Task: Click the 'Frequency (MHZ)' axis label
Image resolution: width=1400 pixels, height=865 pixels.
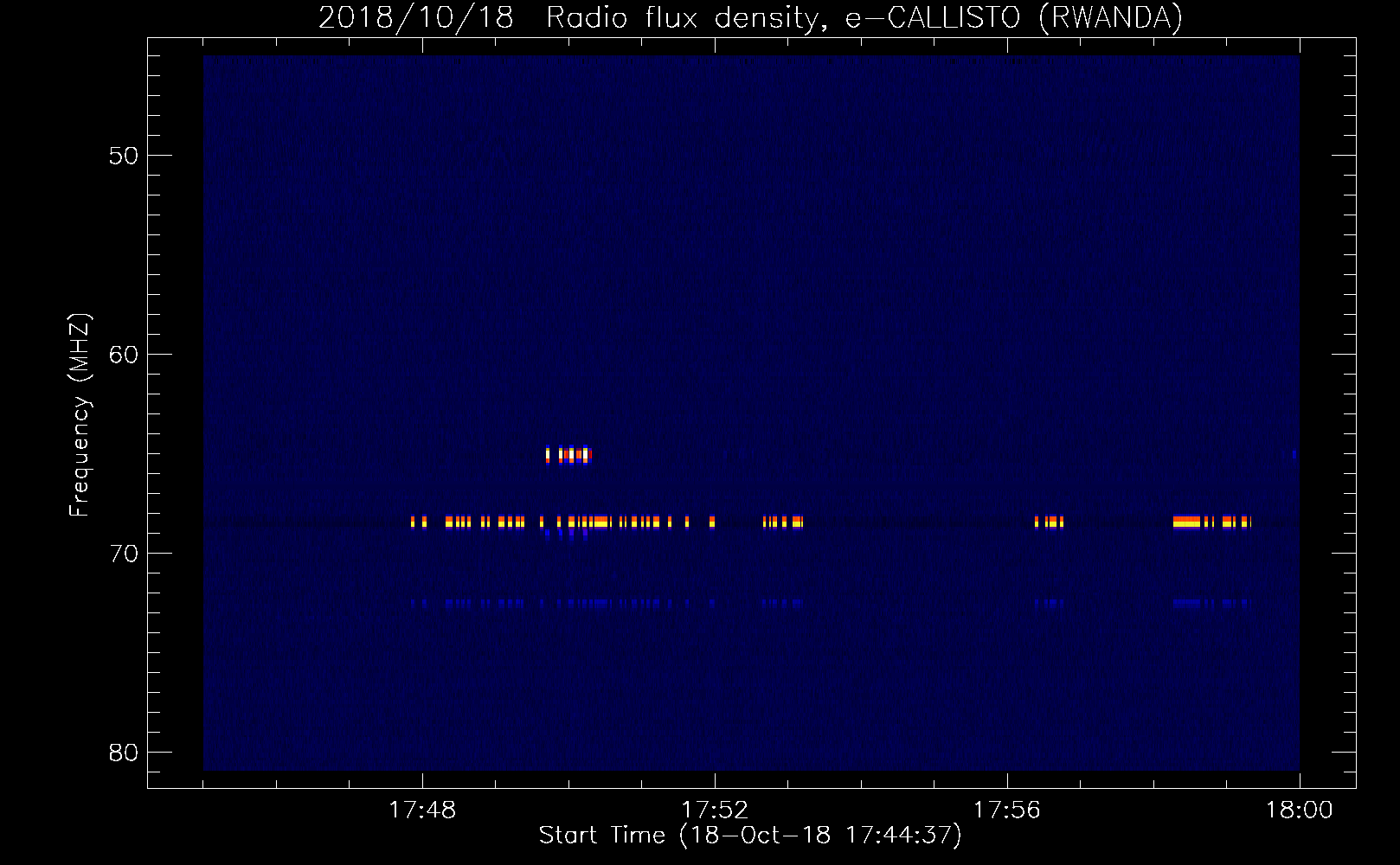Action: (80, 415)
